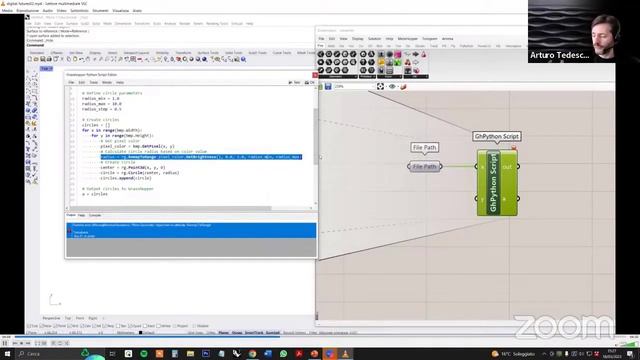The image size is (640, 360).
Task: Switch to Curve Tools toolbar tab
Action: pos(282,53)
